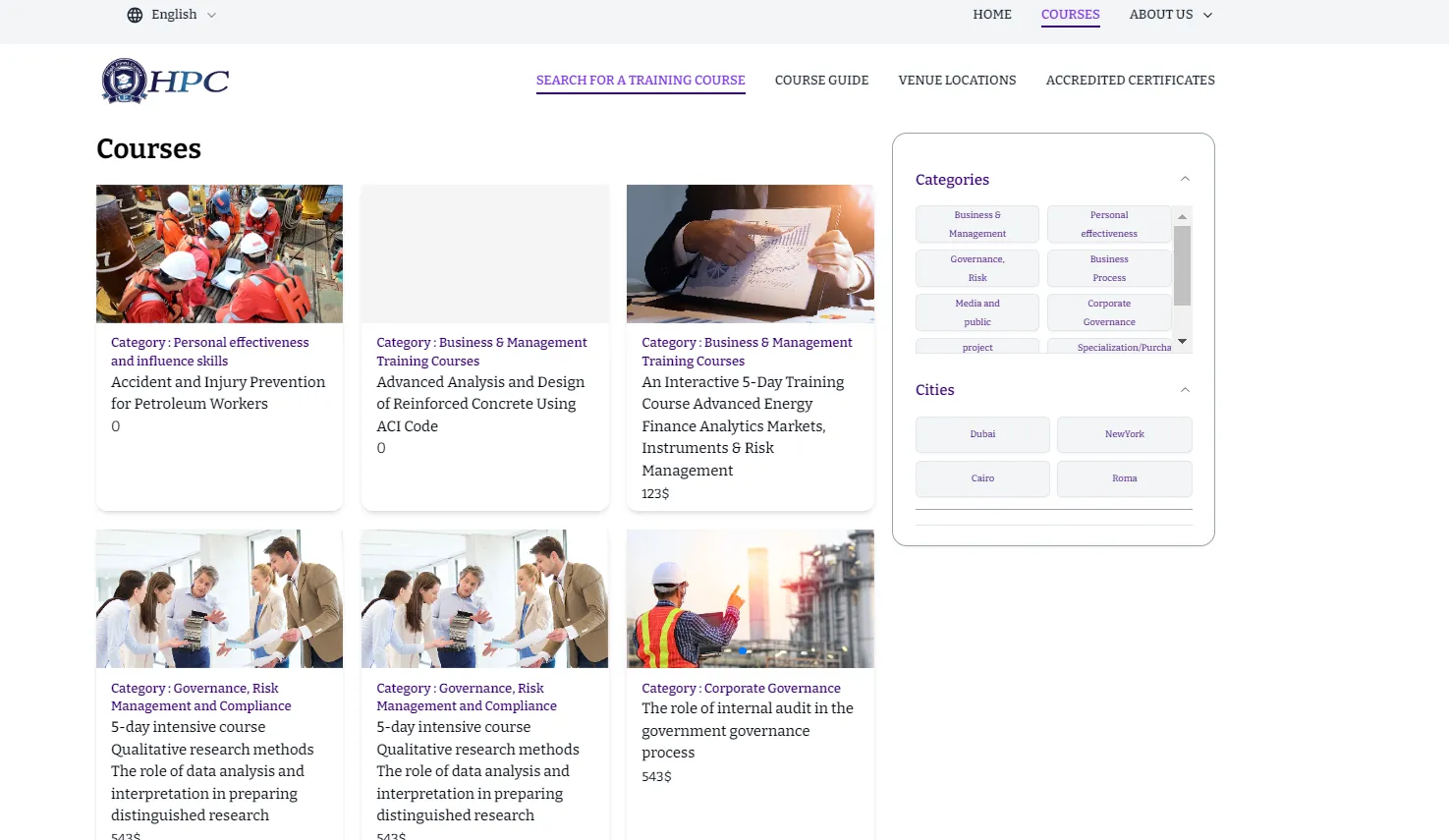Open the Accredited Certificates tab
The image size is (1449, 840).
1130,81
